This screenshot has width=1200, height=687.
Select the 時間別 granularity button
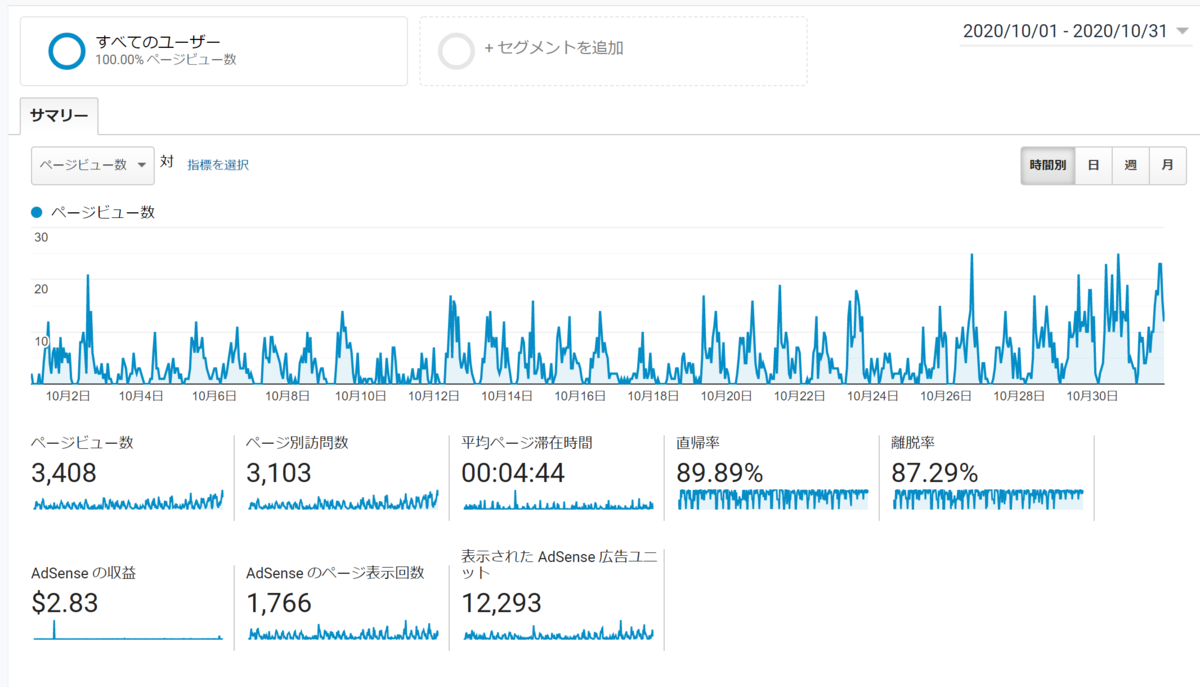click(x=1048, y=165)
